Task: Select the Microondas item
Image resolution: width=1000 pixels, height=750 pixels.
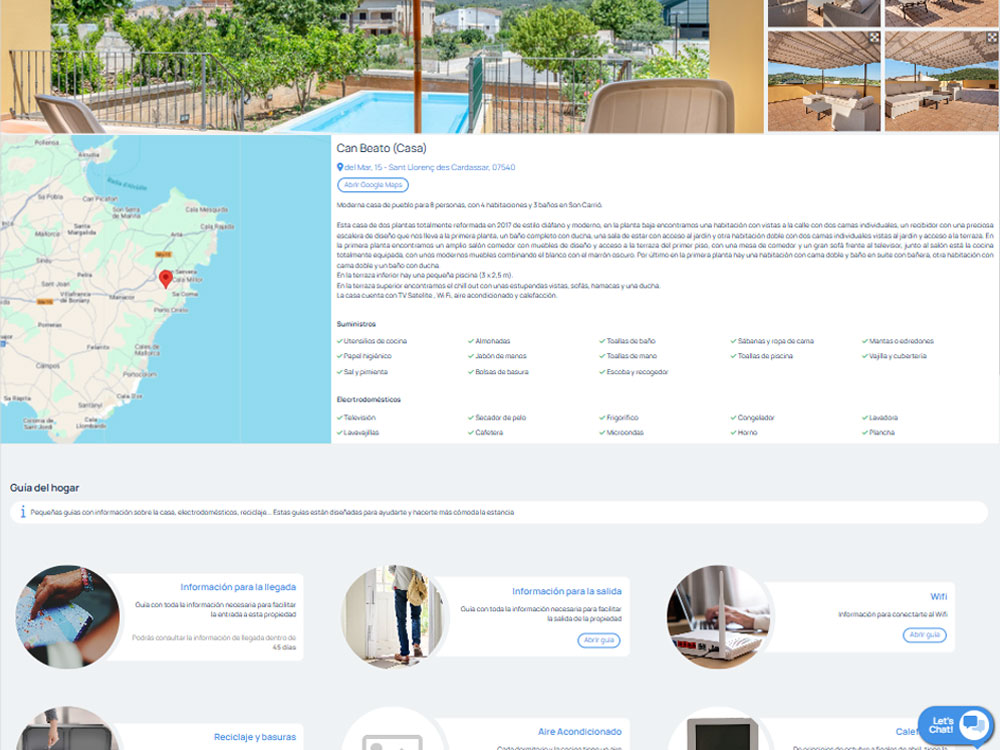Action: pos(622,433)
